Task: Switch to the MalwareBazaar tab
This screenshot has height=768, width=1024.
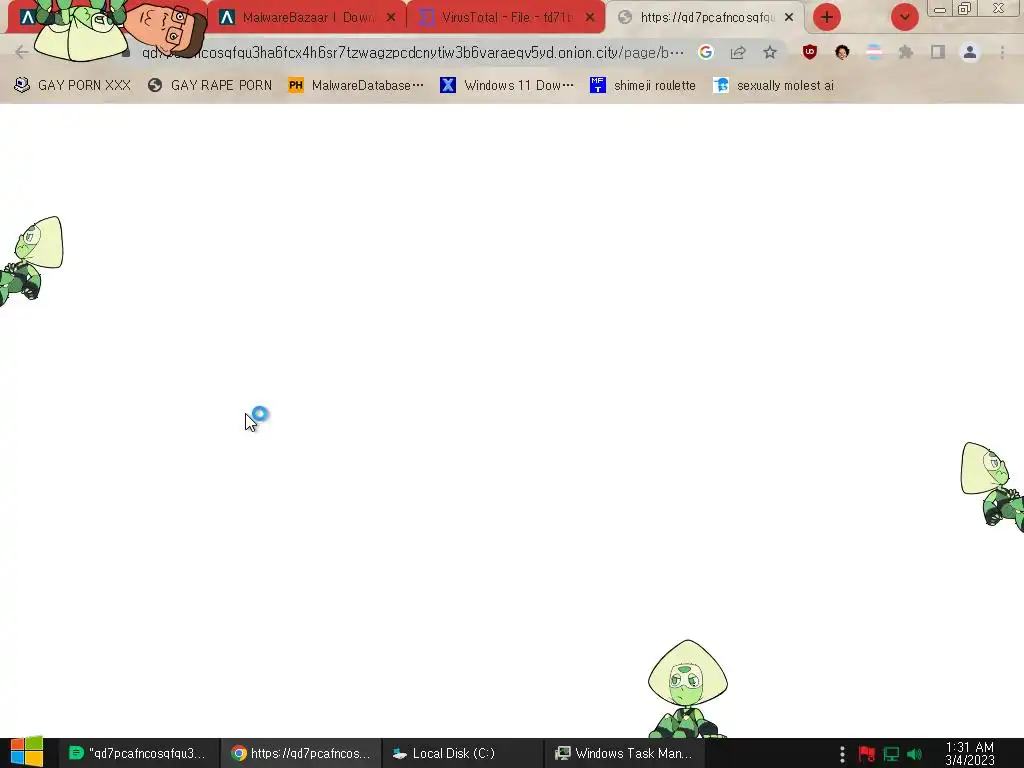Action: [307, 18]
